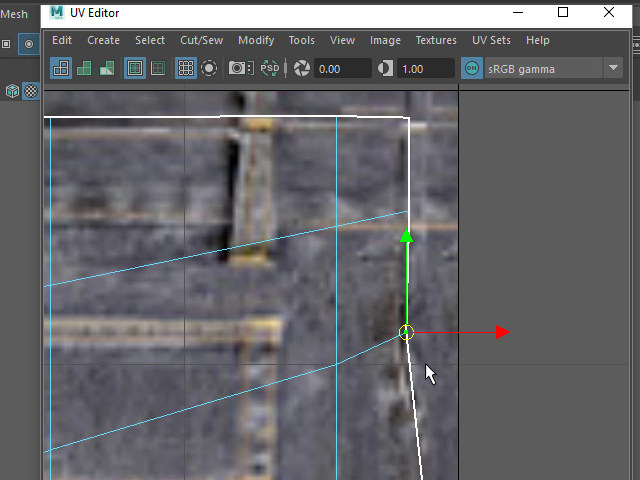Open the sRGB gamma dropdown

pyautogui.click(x=613, y=68)
